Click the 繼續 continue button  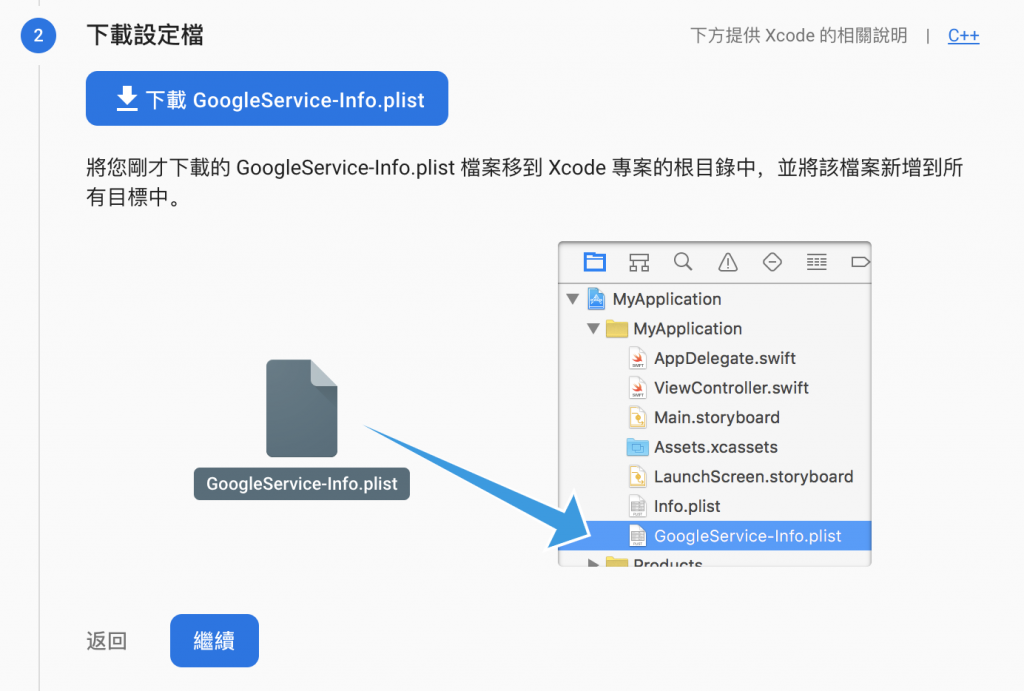(x=214, y=640)
